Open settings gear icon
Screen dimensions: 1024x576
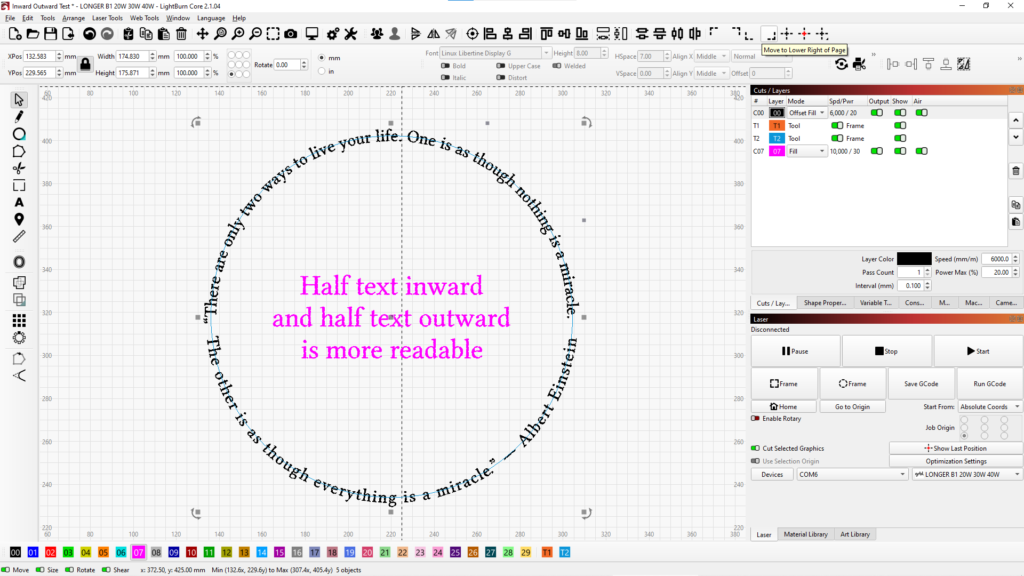pyautogui.click(x=333, y=34)
